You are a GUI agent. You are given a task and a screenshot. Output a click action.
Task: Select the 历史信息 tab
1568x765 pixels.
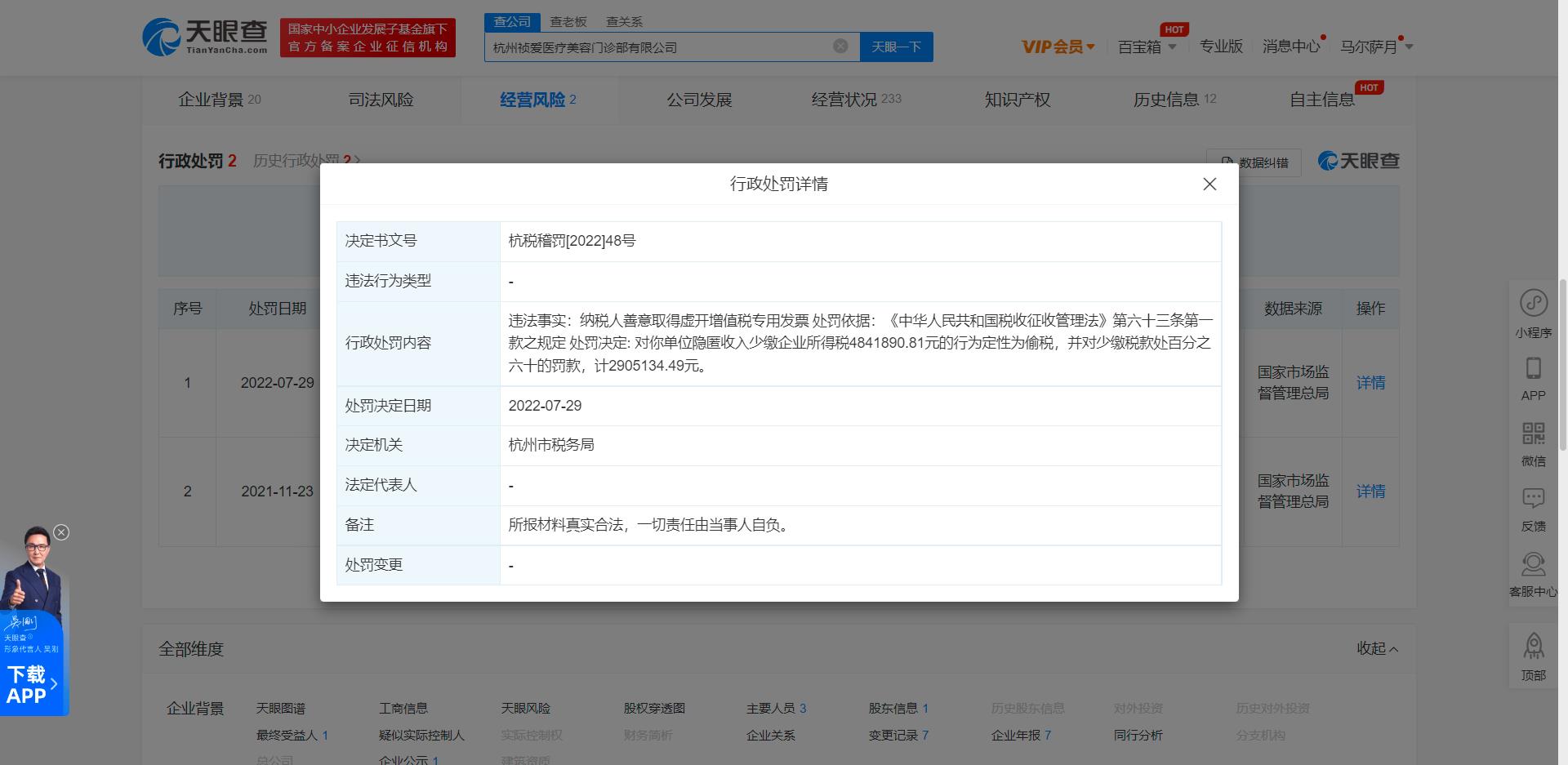(x=1174, y=100)
